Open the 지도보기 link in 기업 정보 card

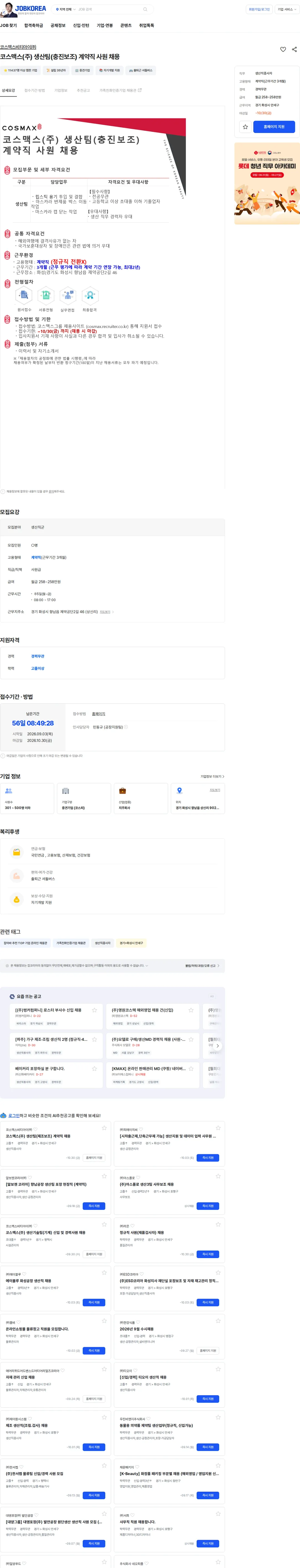(215, 790)
